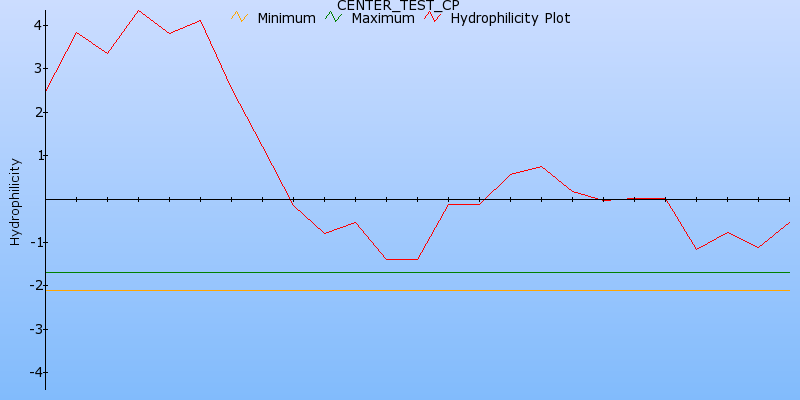Click the highest peak of the red plot
The height and width of the screenshot is (400, 800).
138,11
